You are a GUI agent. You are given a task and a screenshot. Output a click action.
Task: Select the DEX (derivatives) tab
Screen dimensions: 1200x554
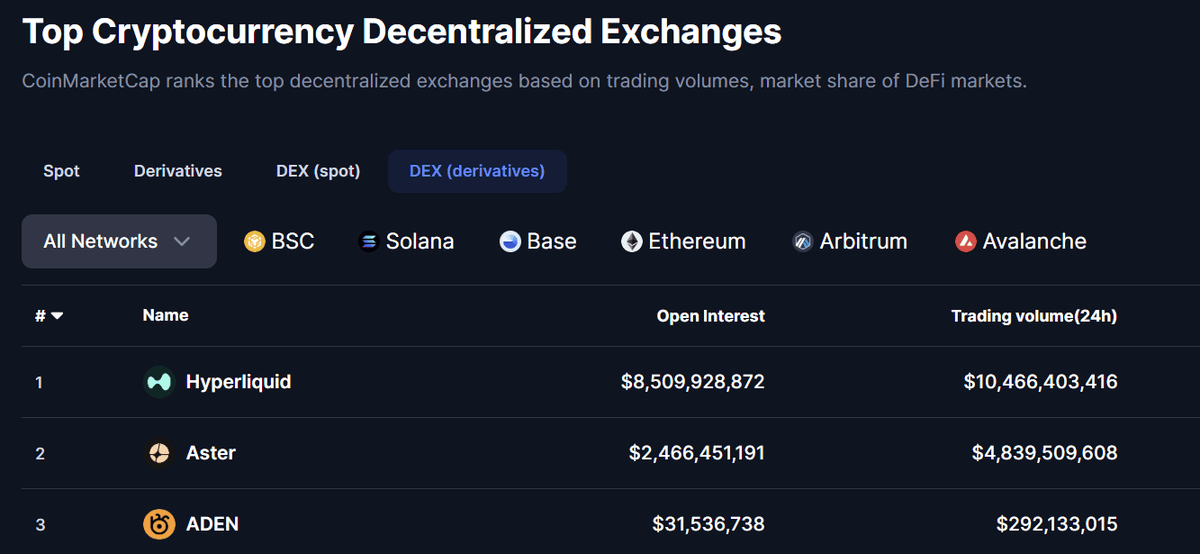pyautogui.click(x=477, y=171)
